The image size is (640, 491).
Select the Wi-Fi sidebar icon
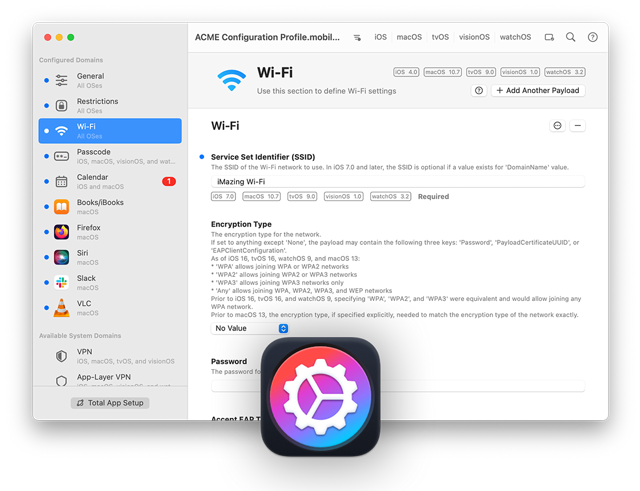click(x=61, y=131)
